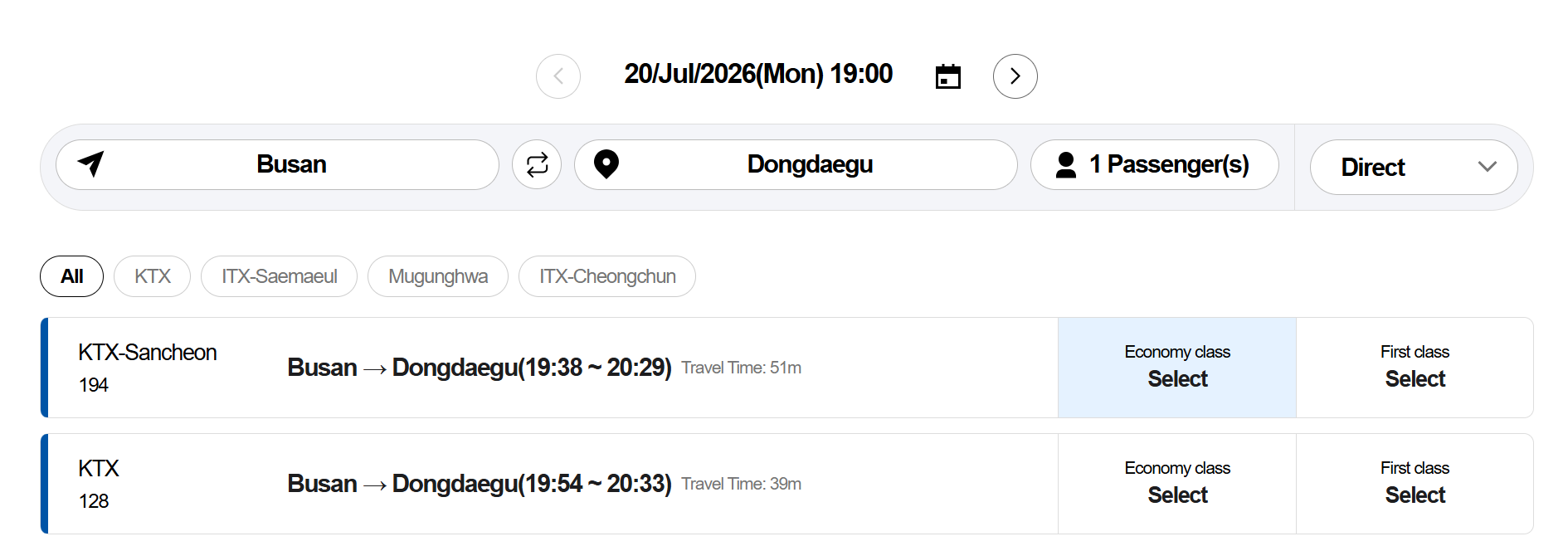1568x546 pixels.
Task: Open the 1 Passenger(s) selector
Action: 1154,164
